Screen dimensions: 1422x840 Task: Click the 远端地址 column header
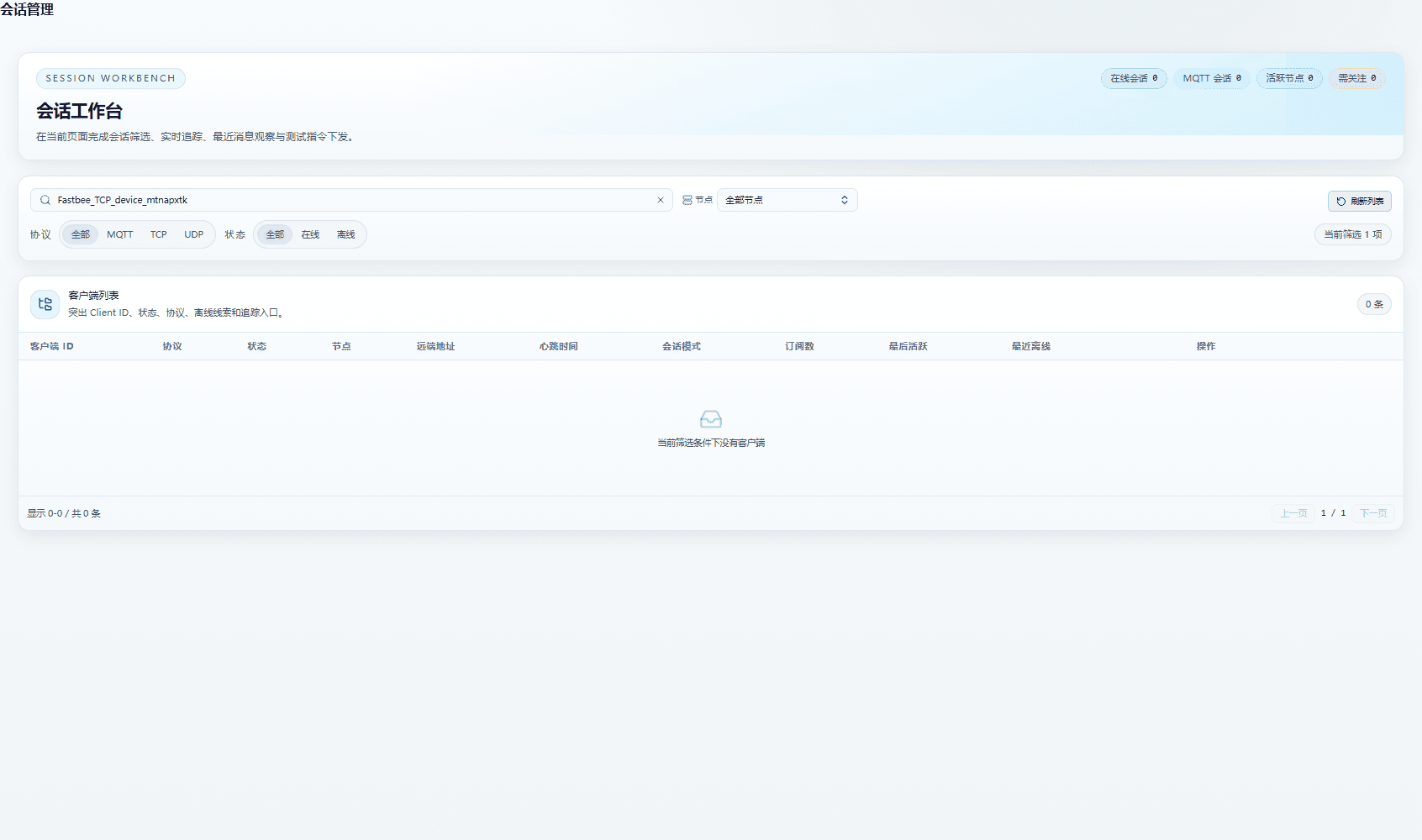436,346
